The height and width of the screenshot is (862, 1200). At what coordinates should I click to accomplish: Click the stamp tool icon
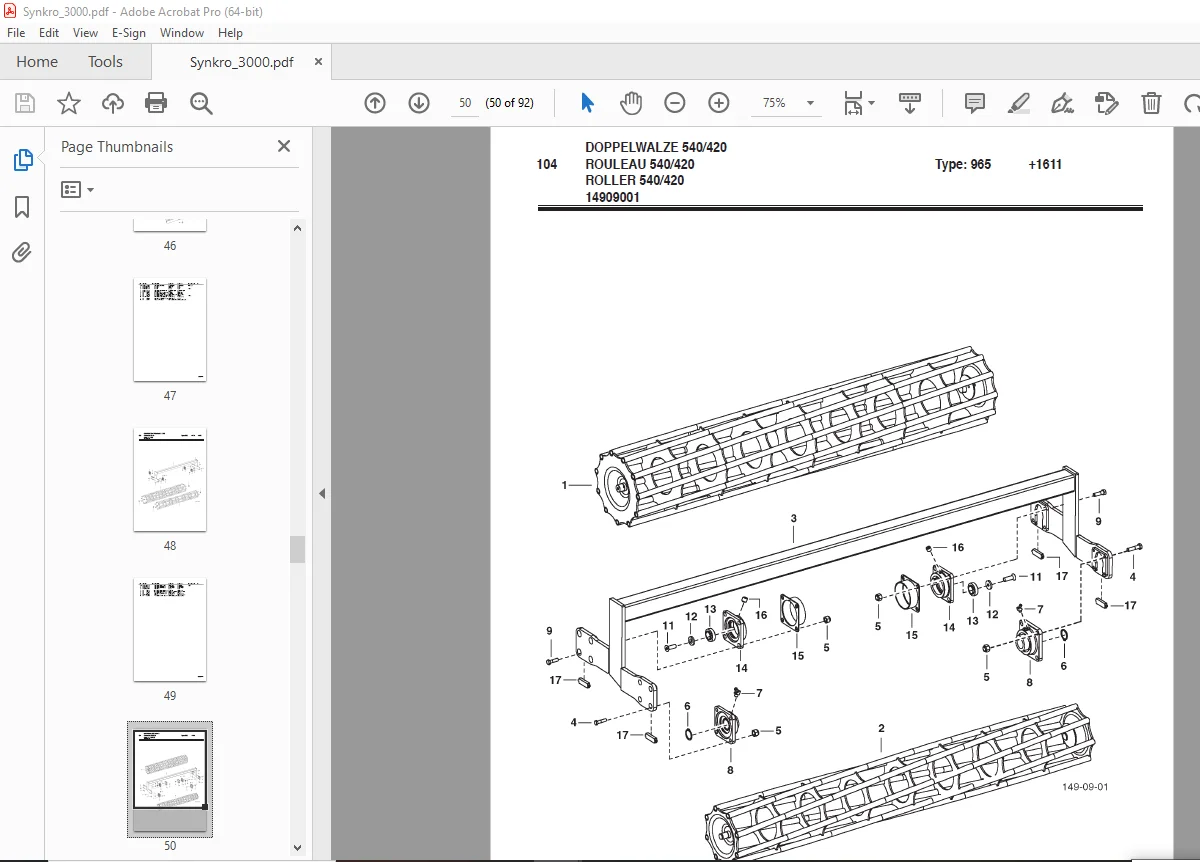[1106, 103]
